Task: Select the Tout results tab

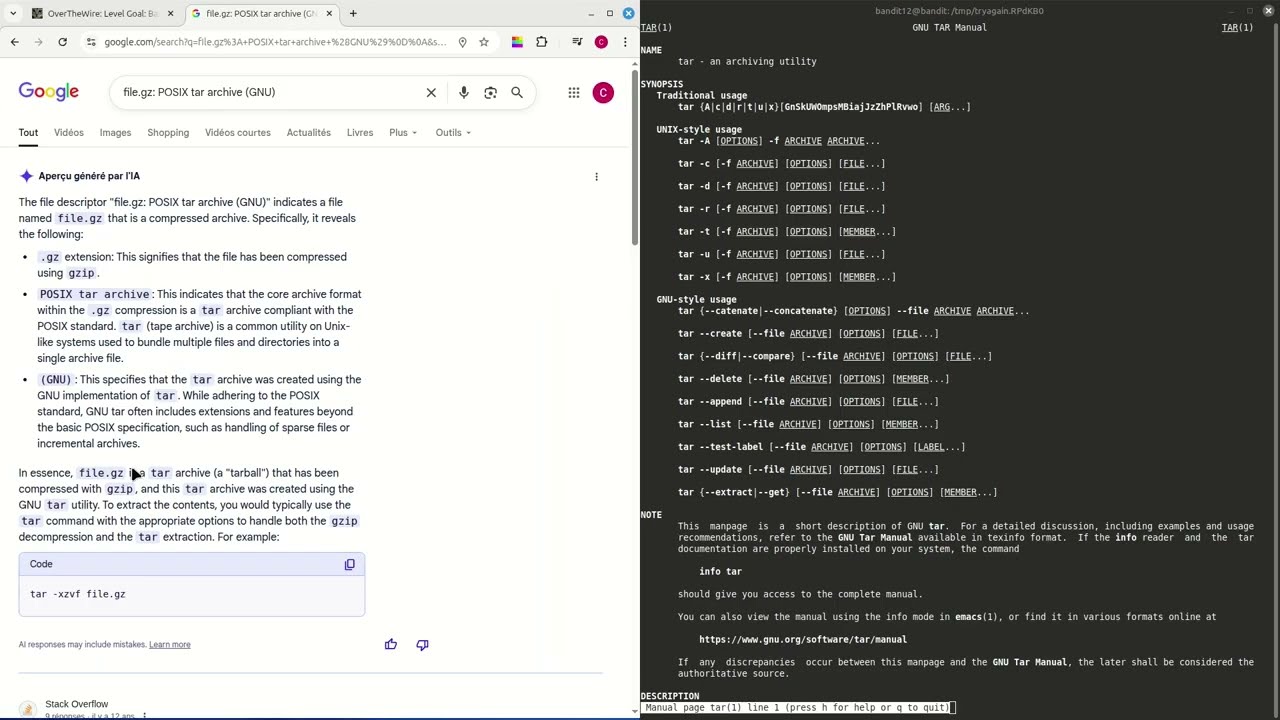Action: [x=28, y=133]
